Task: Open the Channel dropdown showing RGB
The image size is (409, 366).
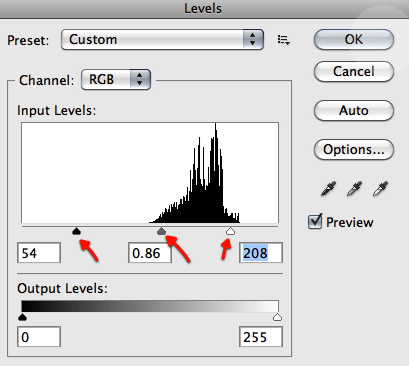Action: pyautogui.click(x=116, y=79)
